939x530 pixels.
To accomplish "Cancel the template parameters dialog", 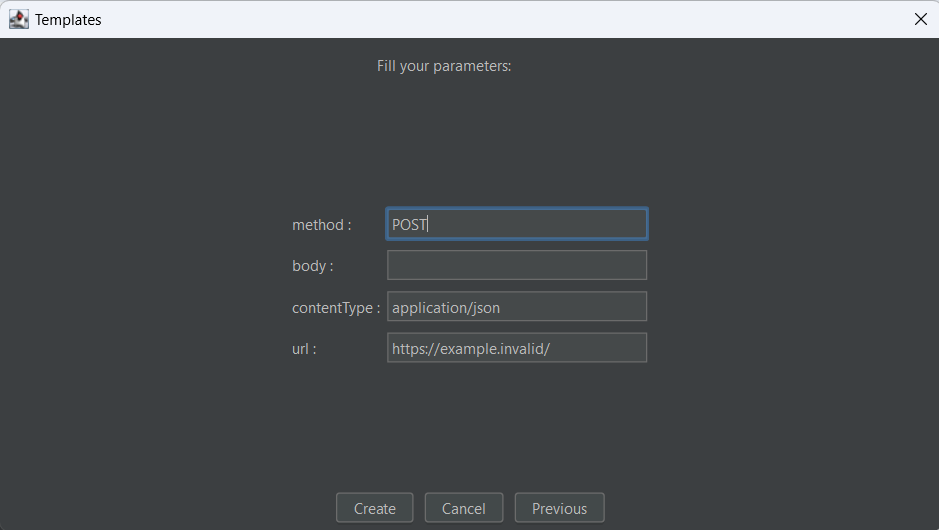I will (x=463, y=508).
